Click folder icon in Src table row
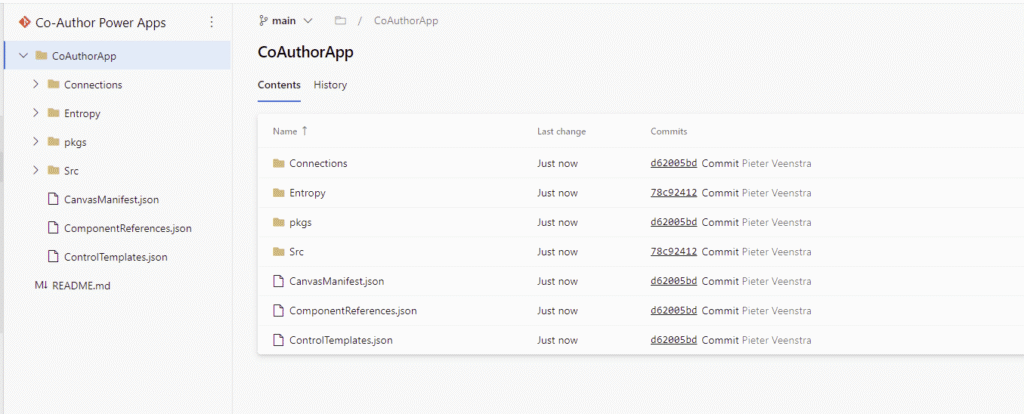1024x414 pixels. pyautogui.click(x=279, y=251)
